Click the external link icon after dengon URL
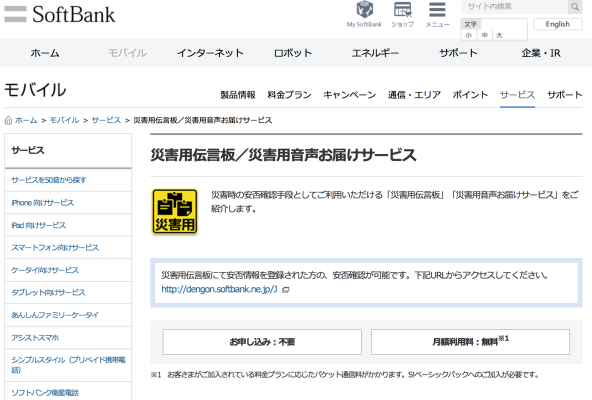Viewport: 592px width, 400px height. pyautogui.click(x=286, y=290)
